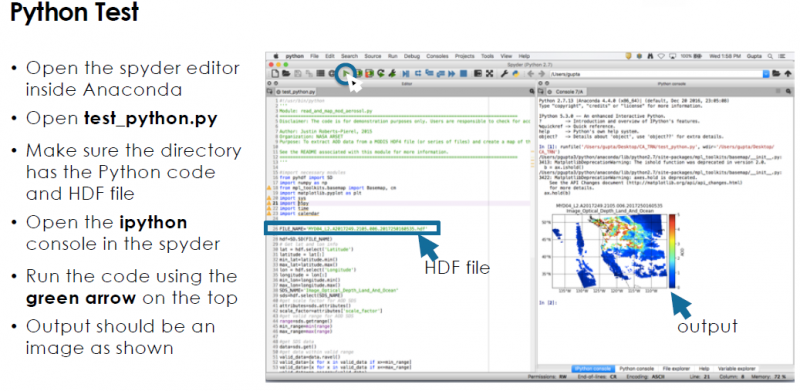Expand the working directory path dropdown

(x=766, y=74)
